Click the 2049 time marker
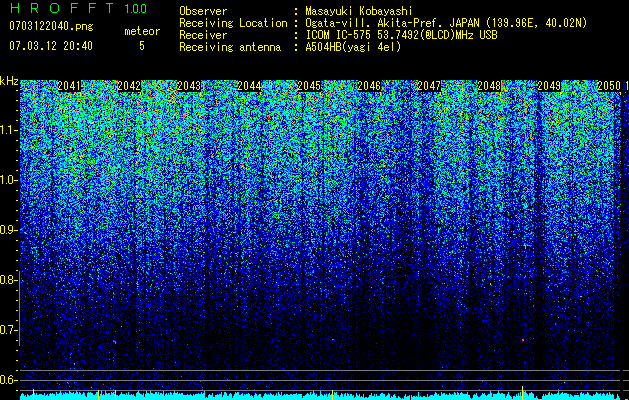The image size is (629, 400). tap(549, 86)
